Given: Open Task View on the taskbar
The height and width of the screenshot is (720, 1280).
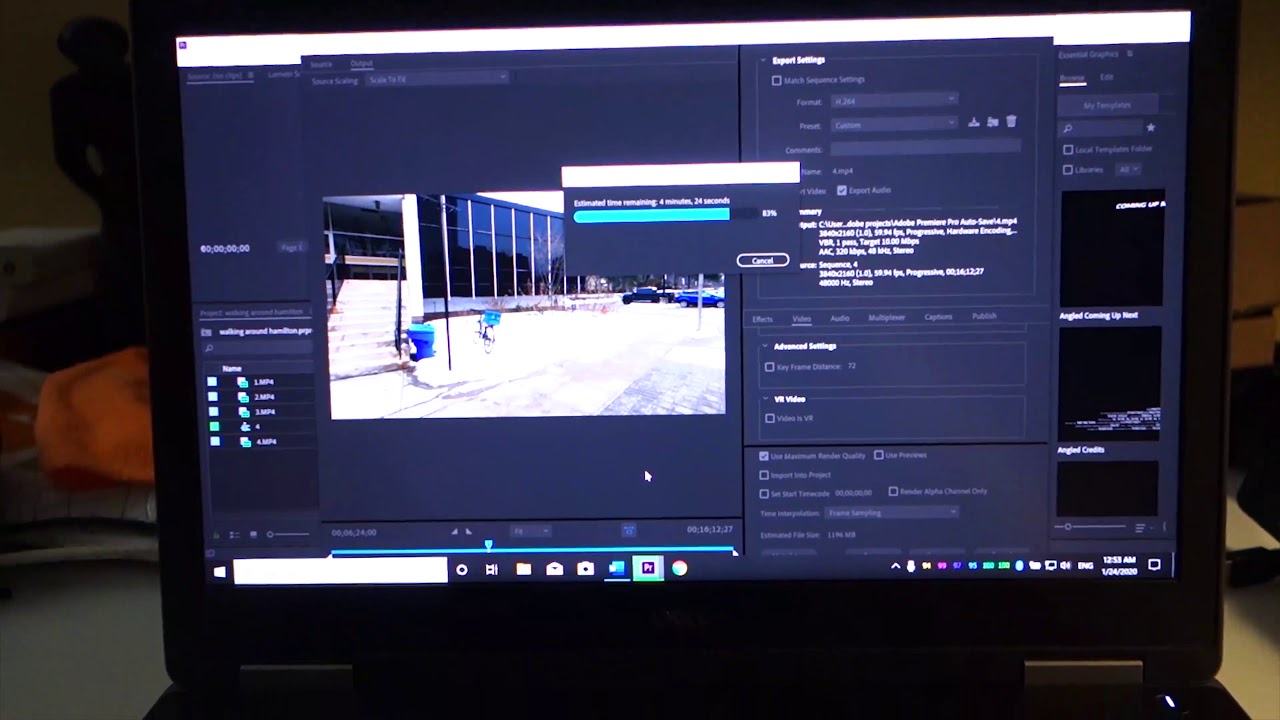Looking at the screenshot, I should click(491, 569).
